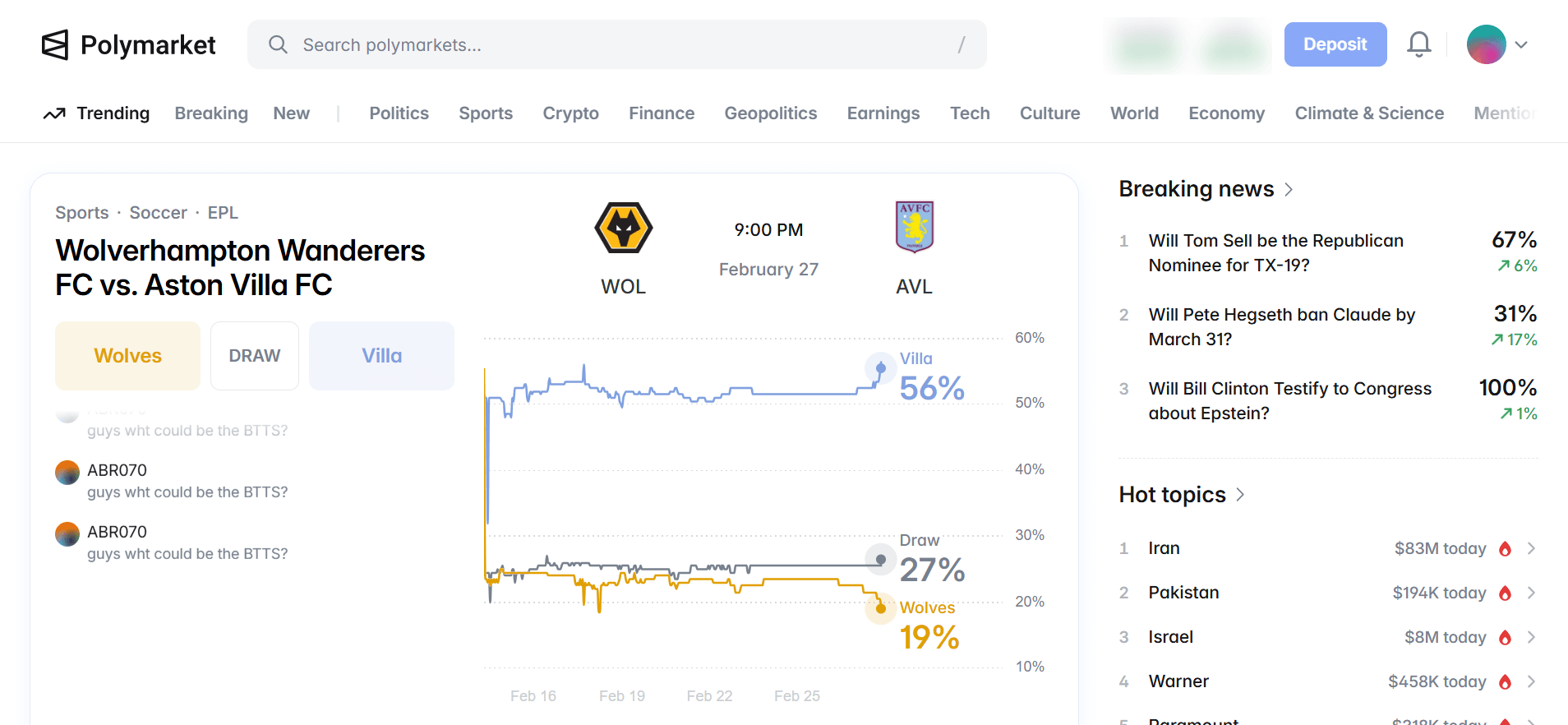1568x725 pixels.
Task: Open the Crypto category tab
Action: click(570, 113)
